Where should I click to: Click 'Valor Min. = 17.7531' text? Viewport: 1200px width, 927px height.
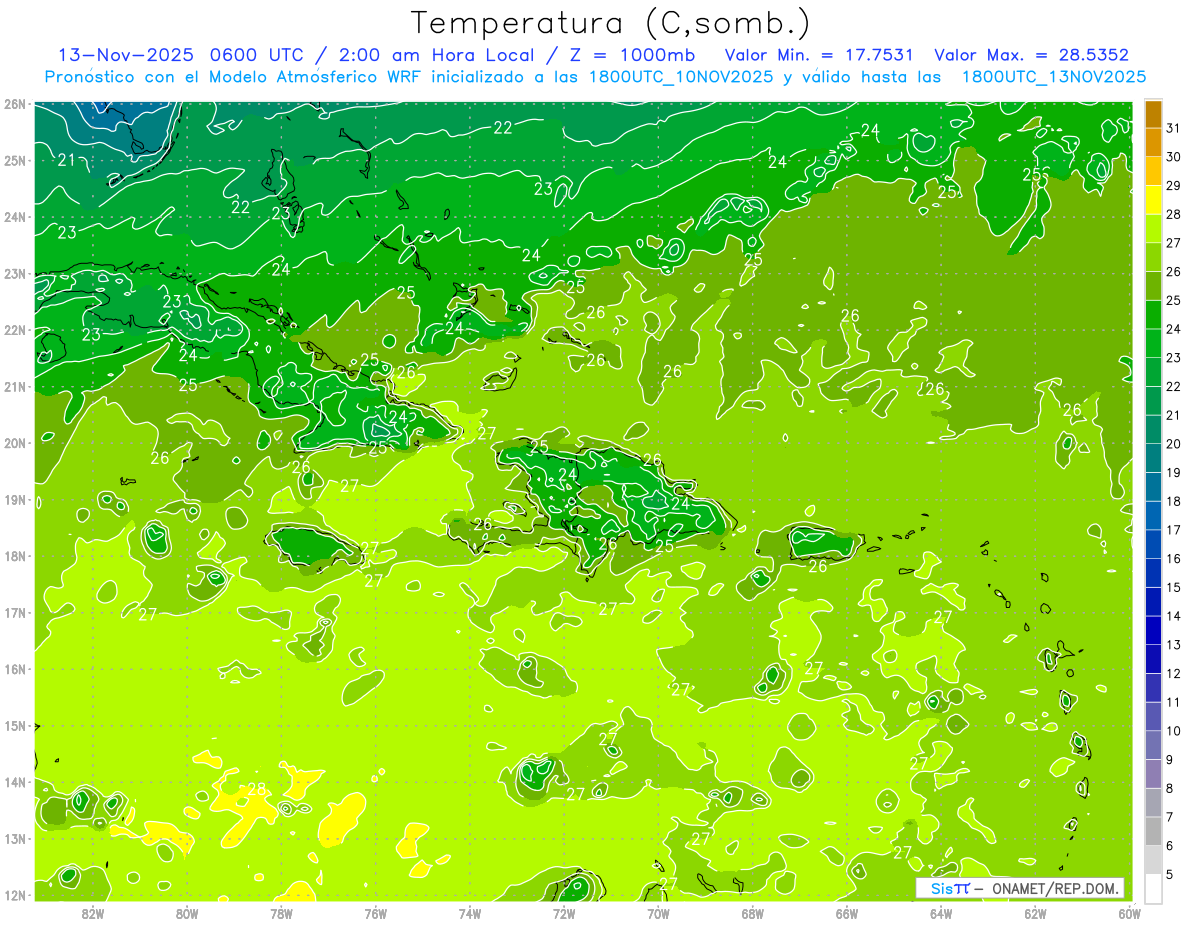tap(818, 55)
